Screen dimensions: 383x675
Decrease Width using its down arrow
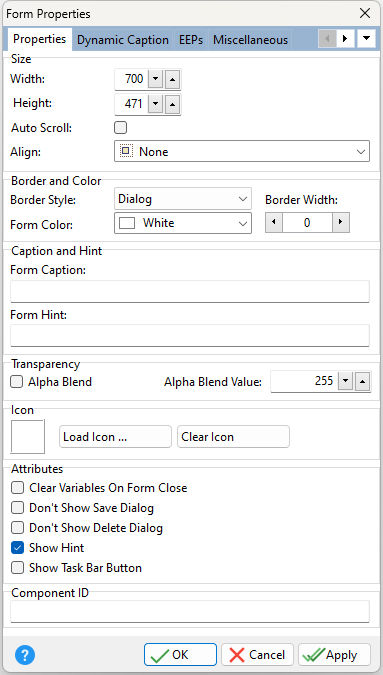pos(155,80)
